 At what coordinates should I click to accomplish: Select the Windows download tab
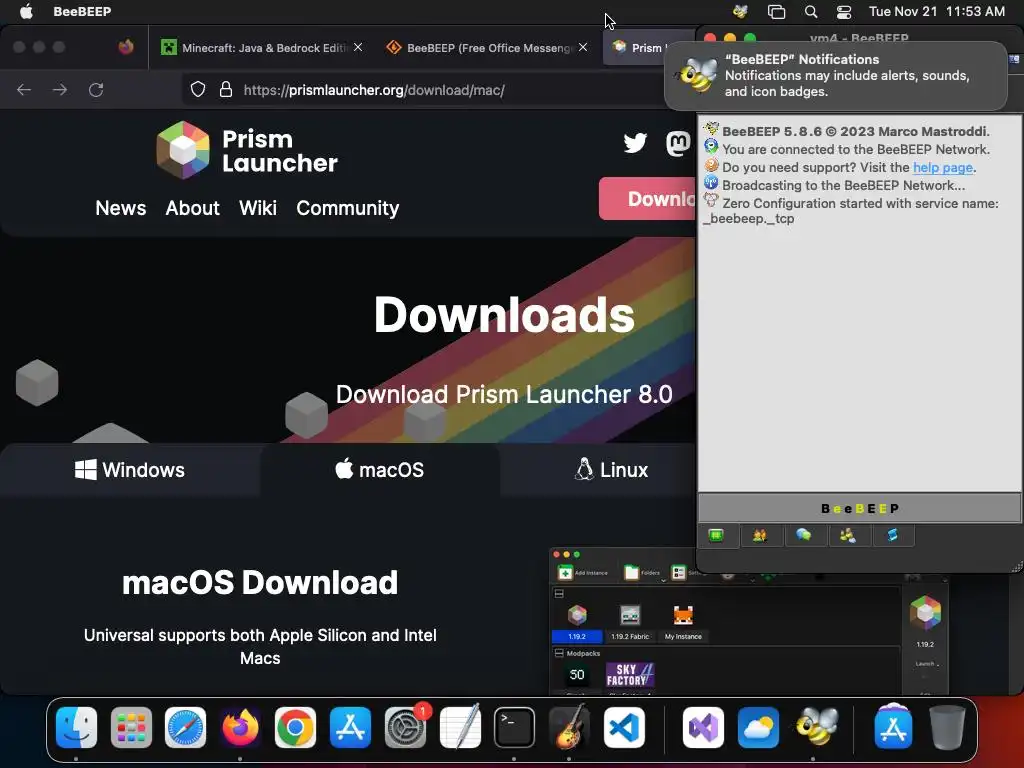click(130, 470)
